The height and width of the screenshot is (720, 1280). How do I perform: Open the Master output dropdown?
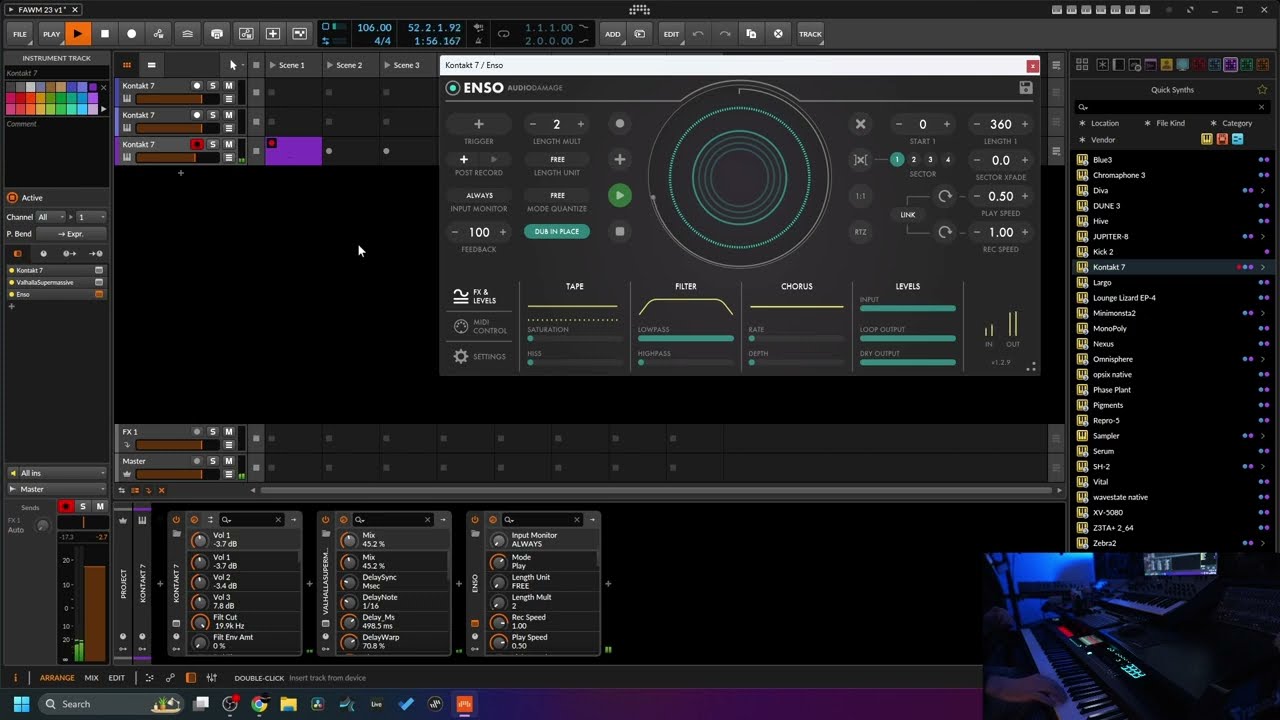[56, 489]
